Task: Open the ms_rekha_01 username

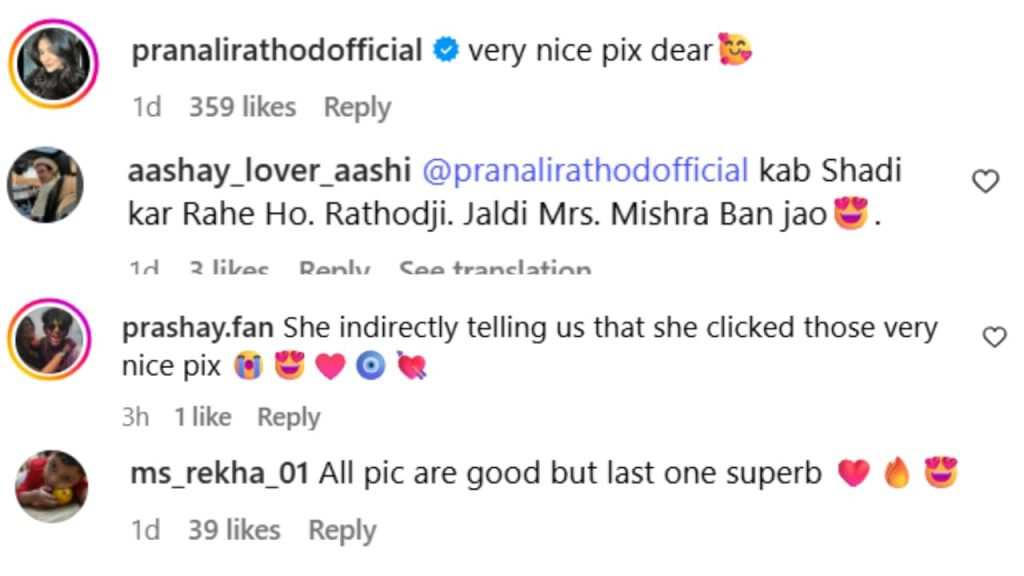Action: (x=219, y=473)
